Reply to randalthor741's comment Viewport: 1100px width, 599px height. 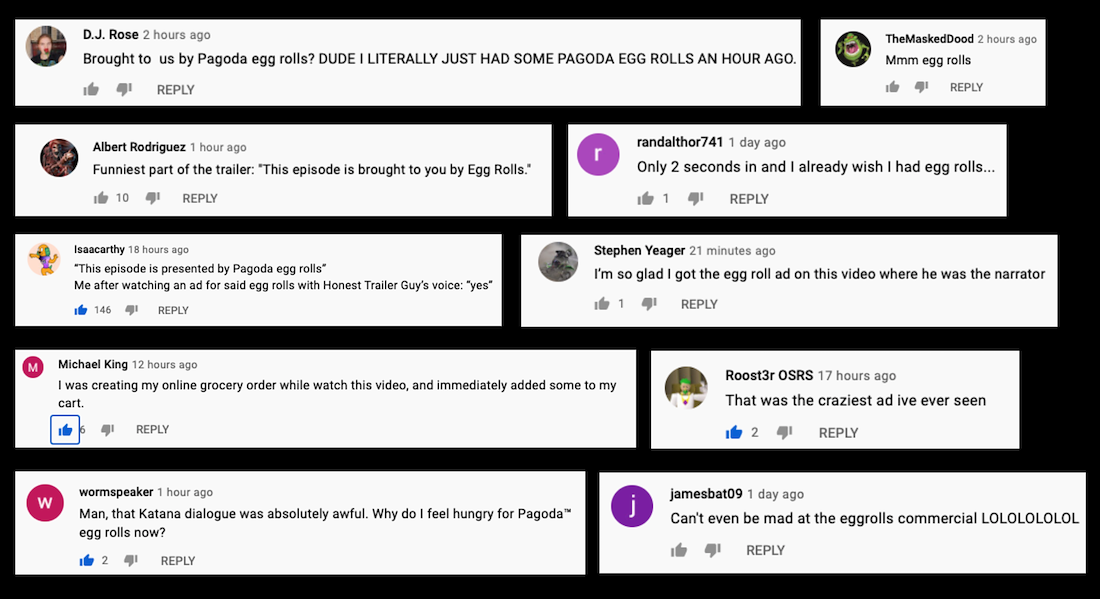coord(749,199)
